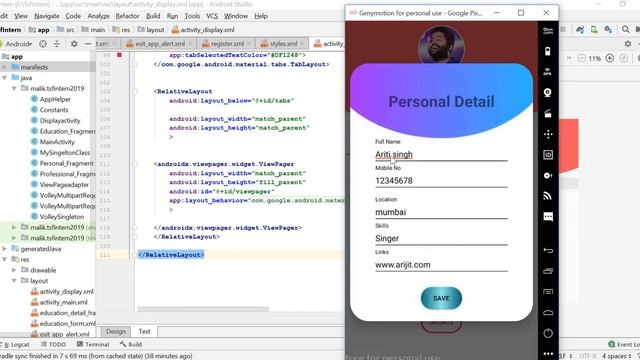
Task: Open Genymotion GPS widget
Action: coord(548,72)
